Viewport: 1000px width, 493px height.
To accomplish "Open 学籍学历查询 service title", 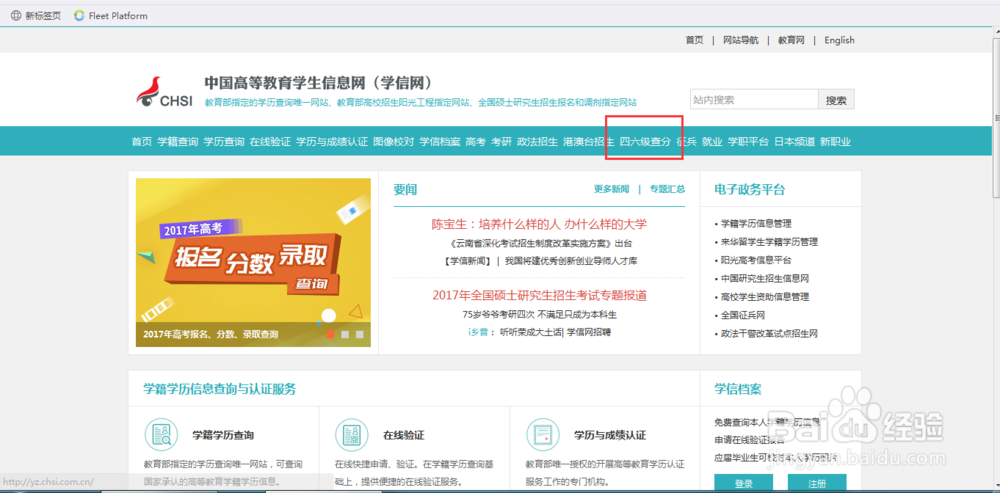I will coord(223,436).
